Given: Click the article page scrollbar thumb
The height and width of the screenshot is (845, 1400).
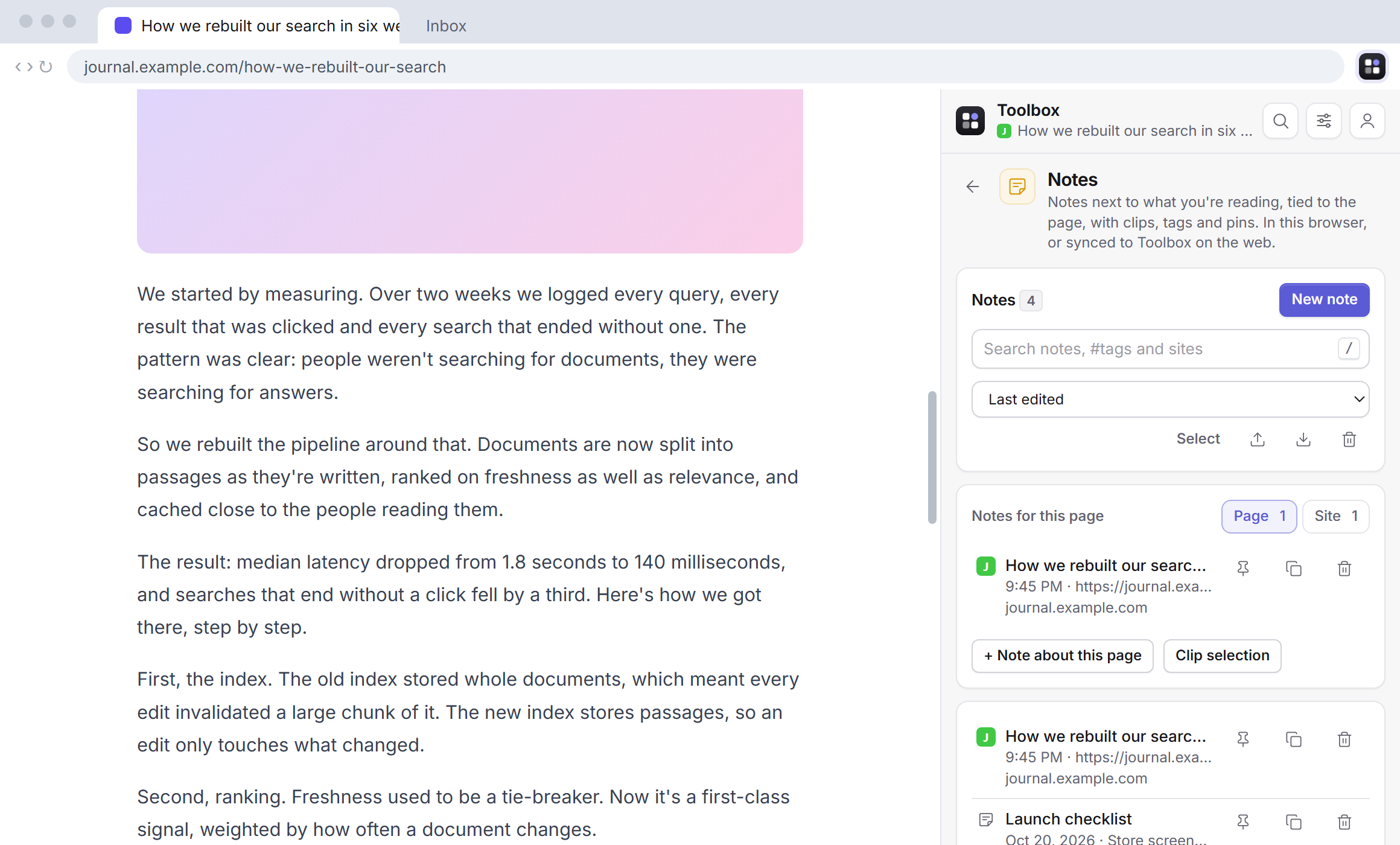Looking at the screenshot, I should (x=932, y=458).
